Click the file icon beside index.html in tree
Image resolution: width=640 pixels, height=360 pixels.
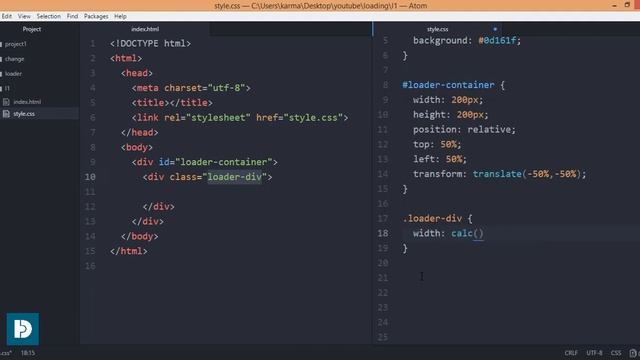tap(6, 102)
